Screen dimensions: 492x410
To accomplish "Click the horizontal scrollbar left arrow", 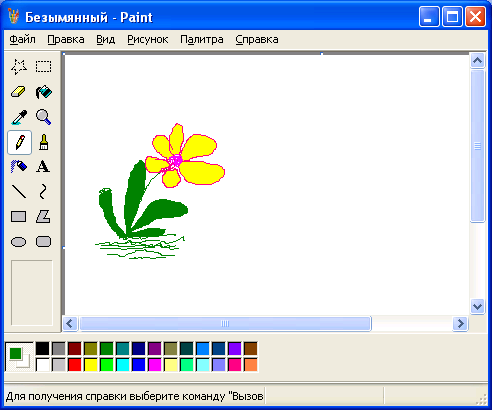I will coord(70,323).
